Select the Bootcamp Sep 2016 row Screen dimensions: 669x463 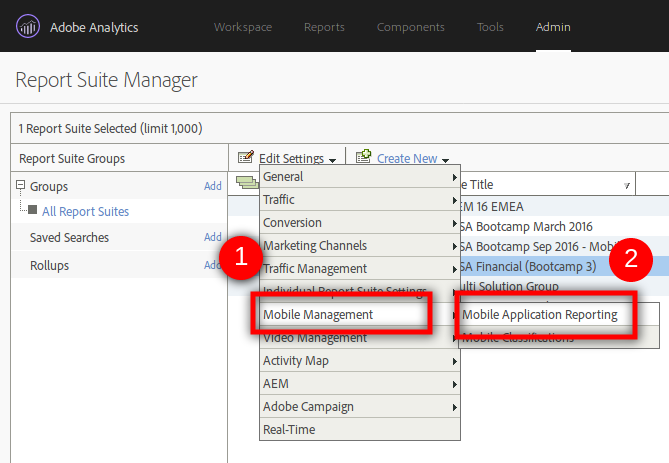tap(564, 247)
